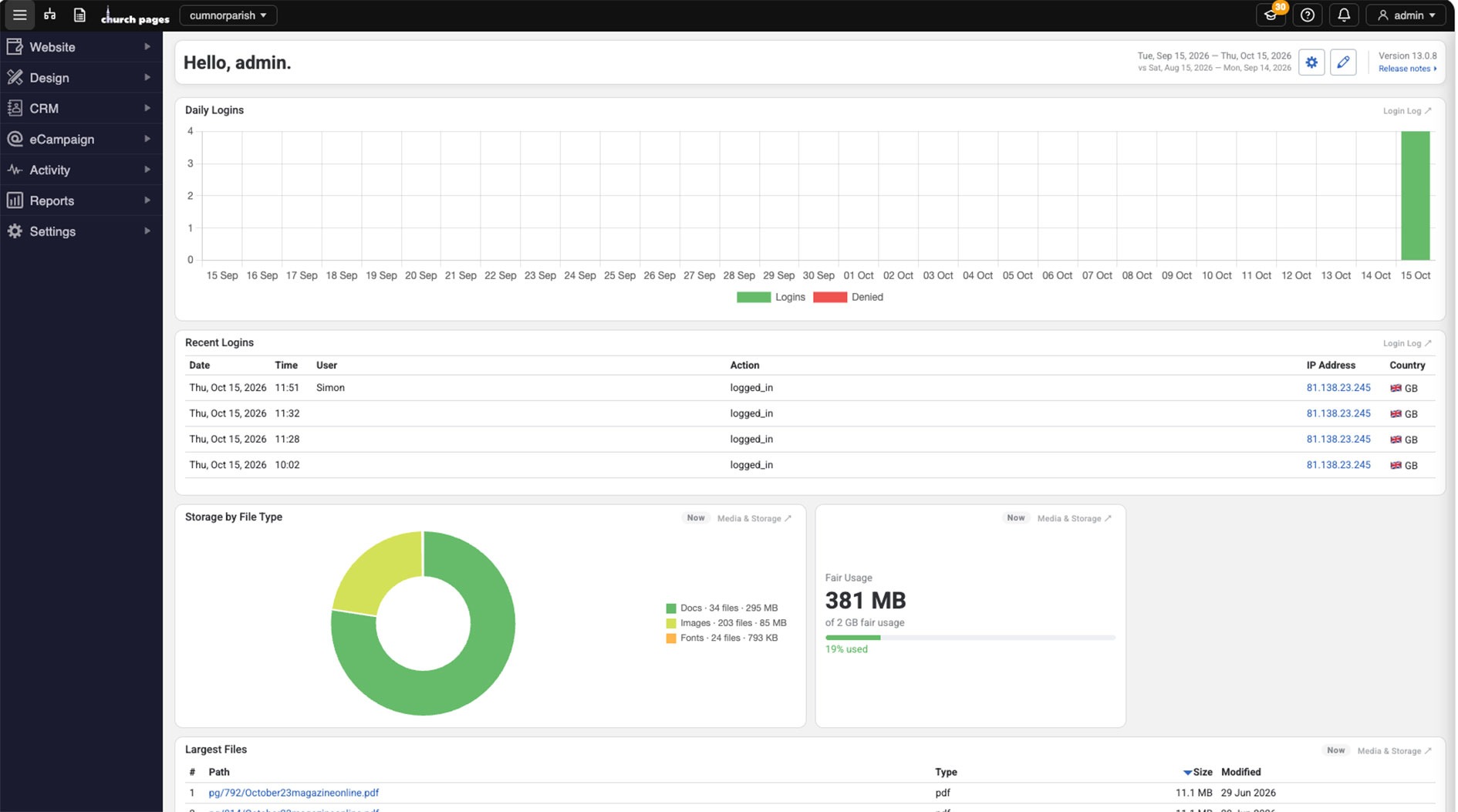The image size is (1458, 812).
Task: Open the sitemap tree icon
Action: [x=50, y=15]
